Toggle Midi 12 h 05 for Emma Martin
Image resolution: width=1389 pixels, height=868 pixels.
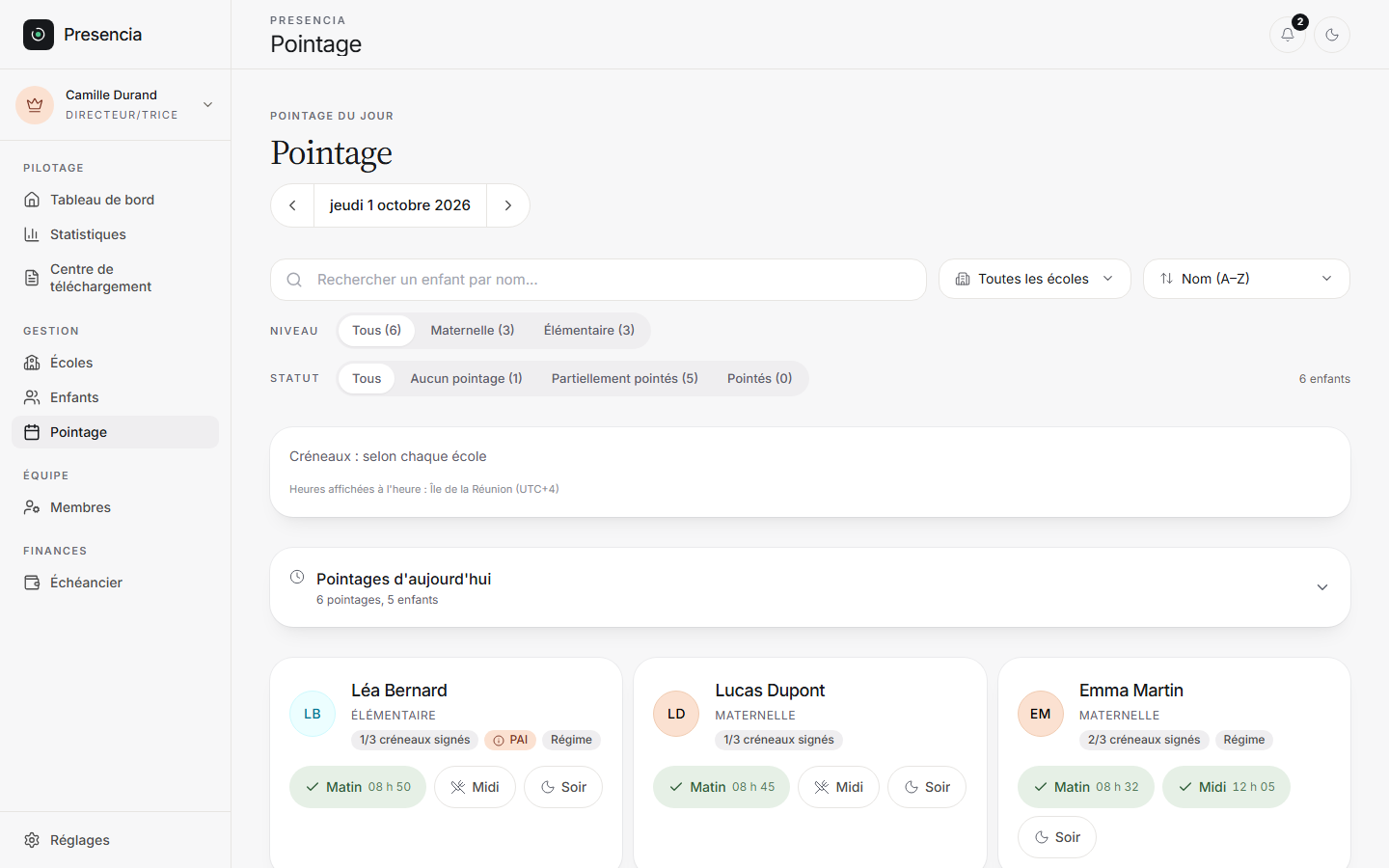(1226, 787)
